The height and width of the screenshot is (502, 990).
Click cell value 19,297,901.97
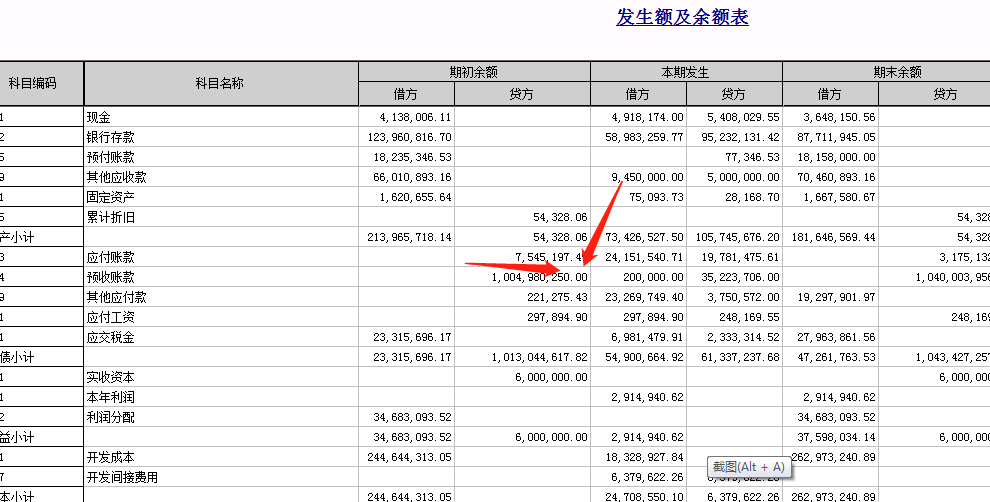point(837,297)
